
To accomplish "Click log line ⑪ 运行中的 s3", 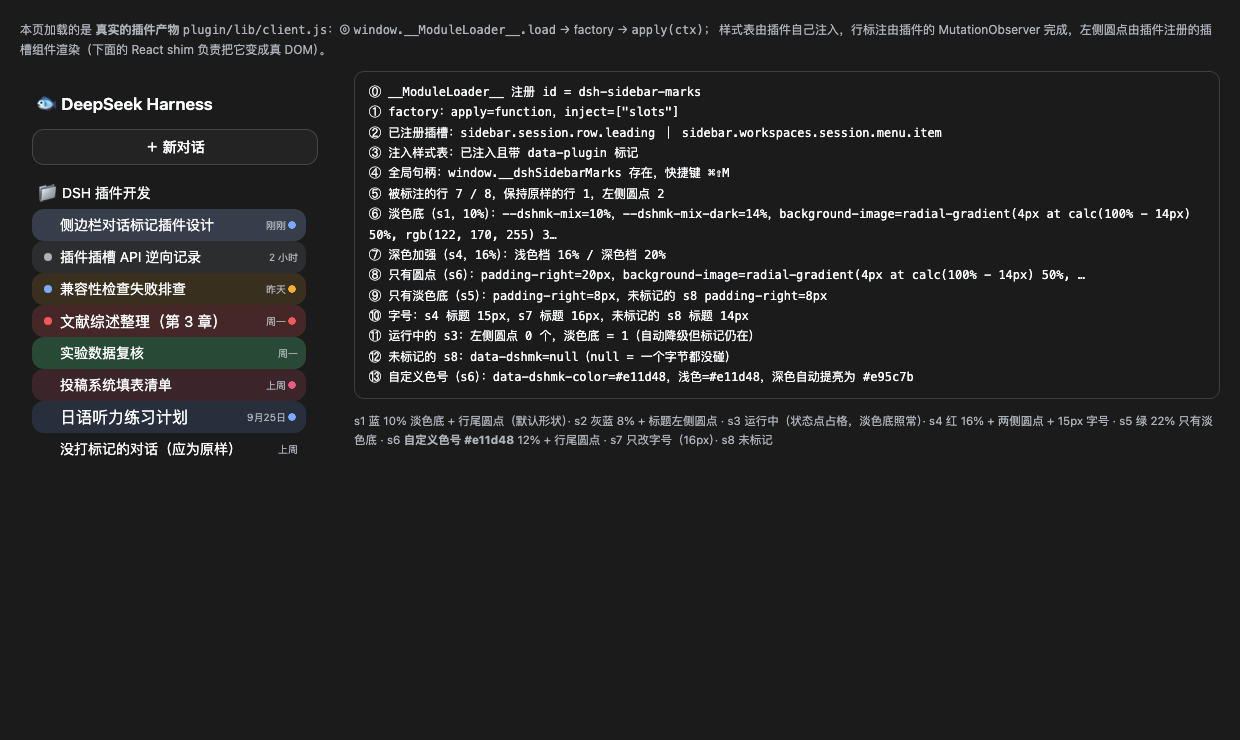I will click(x=562, y=336).
